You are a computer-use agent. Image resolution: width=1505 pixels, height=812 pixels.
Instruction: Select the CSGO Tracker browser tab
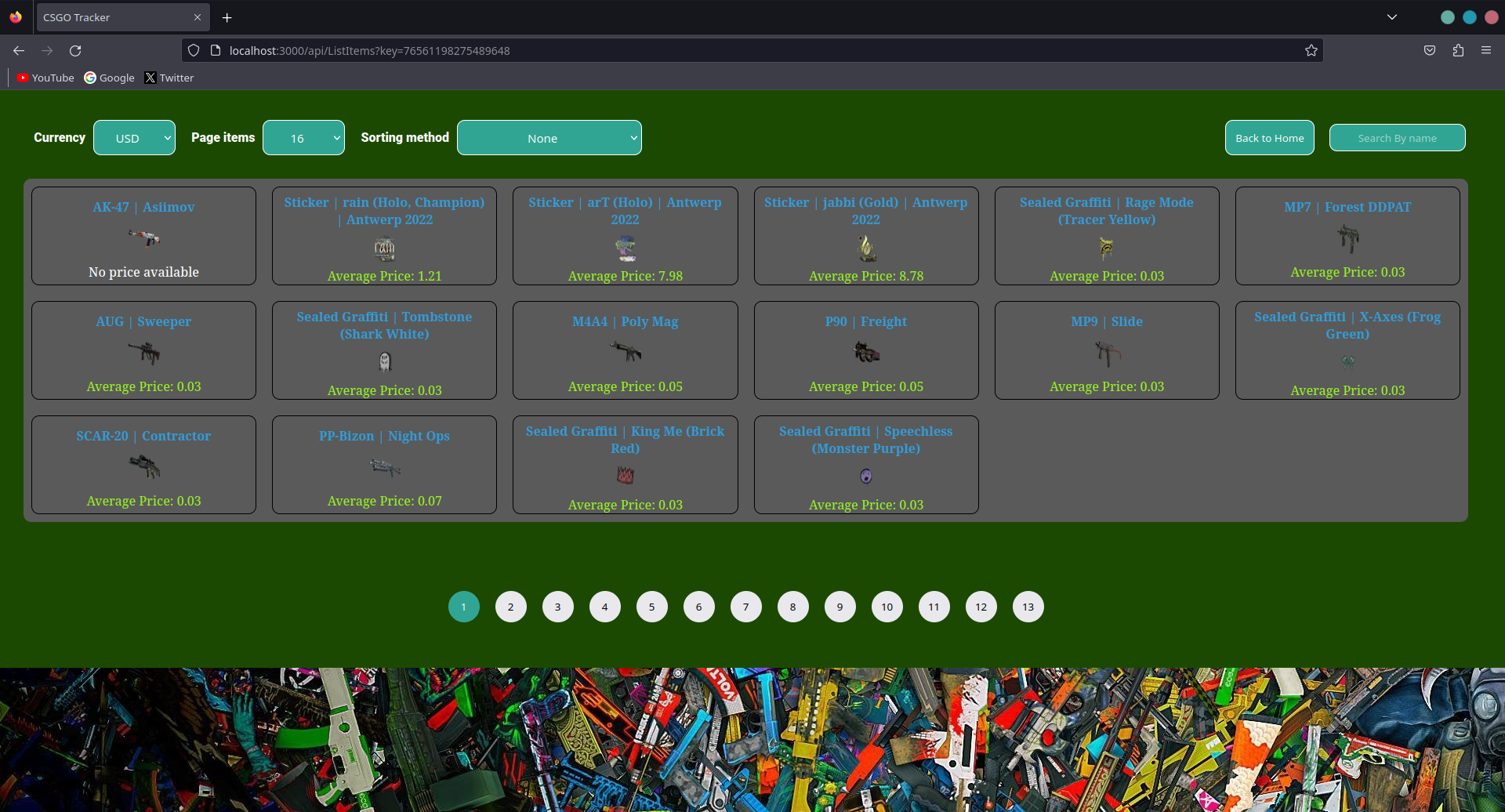(x=110, y=16)
